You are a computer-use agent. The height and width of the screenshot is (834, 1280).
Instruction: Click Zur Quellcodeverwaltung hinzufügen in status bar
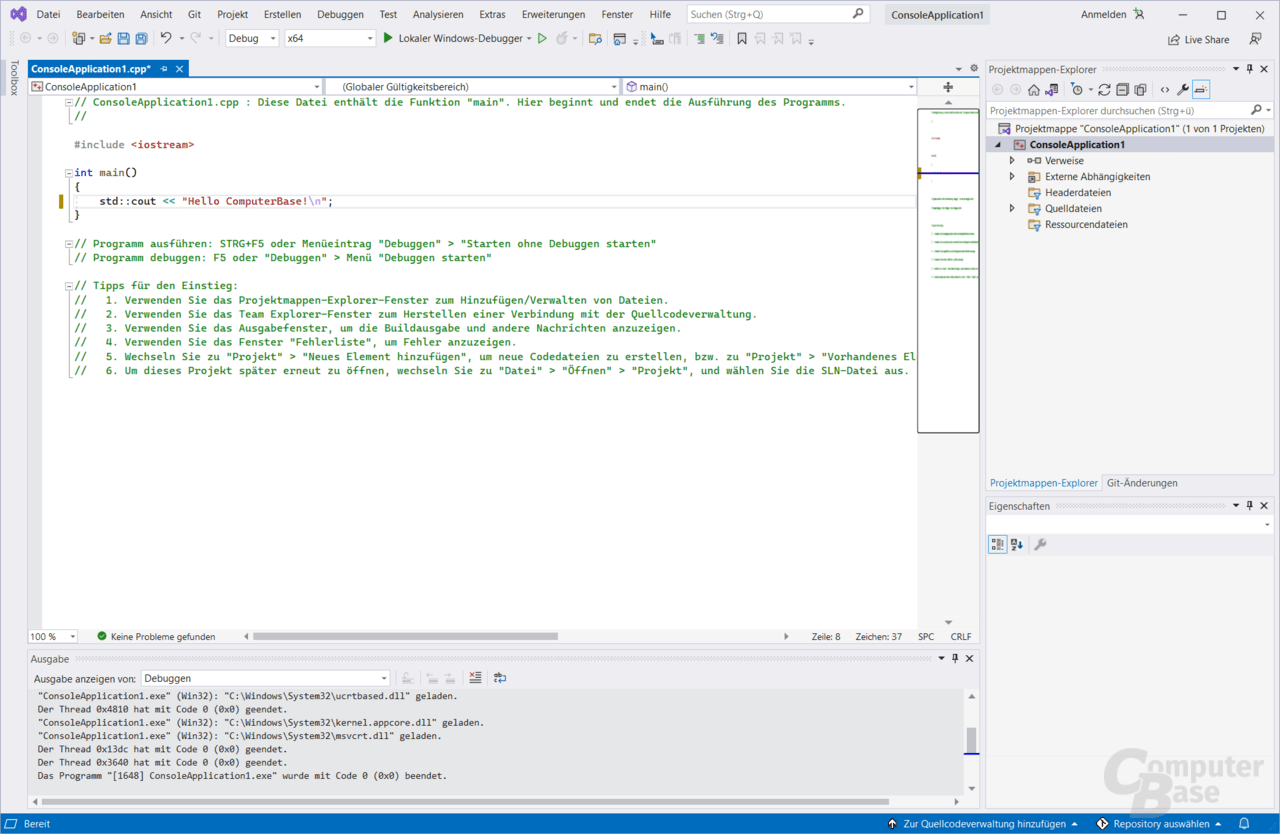(985, 824)
